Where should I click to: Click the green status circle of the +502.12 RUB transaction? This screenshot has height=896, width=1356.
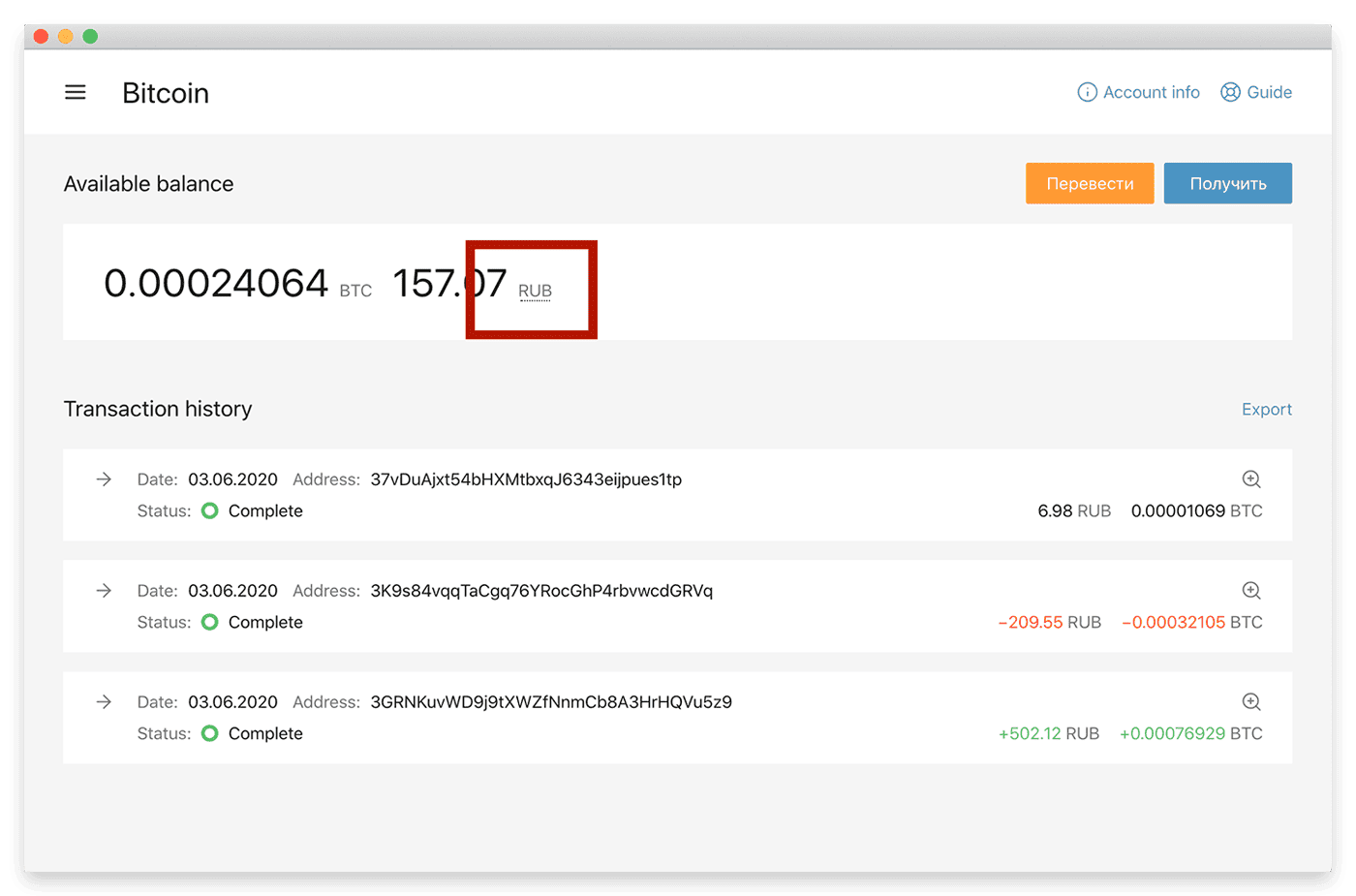209,733
